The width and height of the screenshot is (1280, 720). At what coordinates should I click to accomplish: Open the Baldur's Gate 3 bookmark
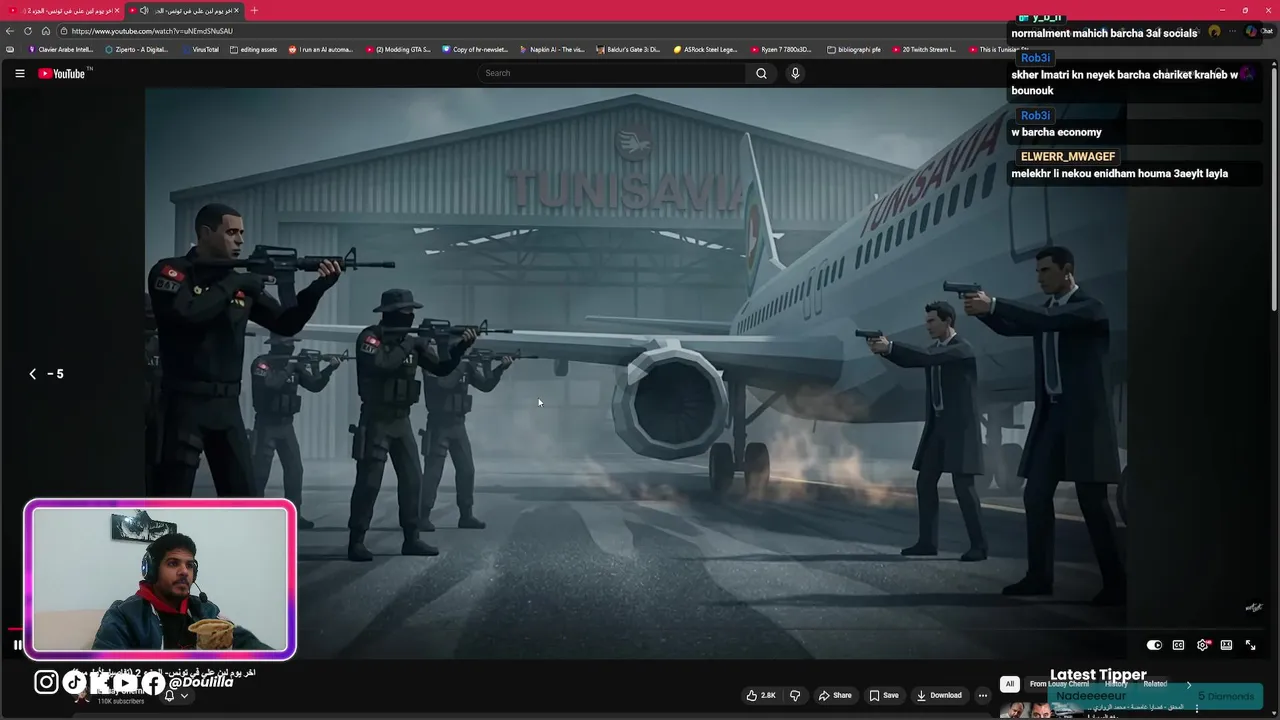(629, 49)
